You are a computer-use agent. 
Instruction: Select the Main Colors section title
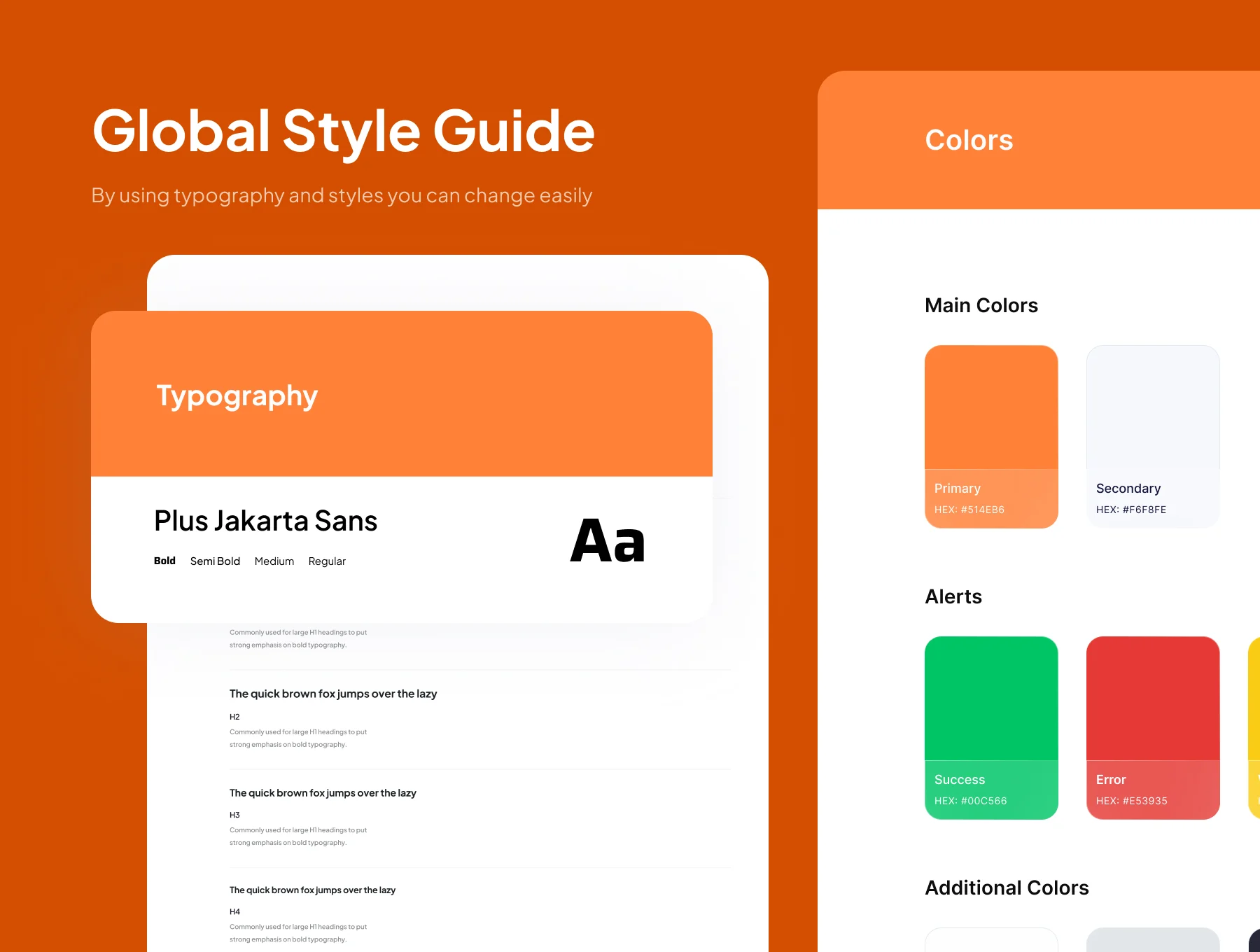[x=981, y=305]
